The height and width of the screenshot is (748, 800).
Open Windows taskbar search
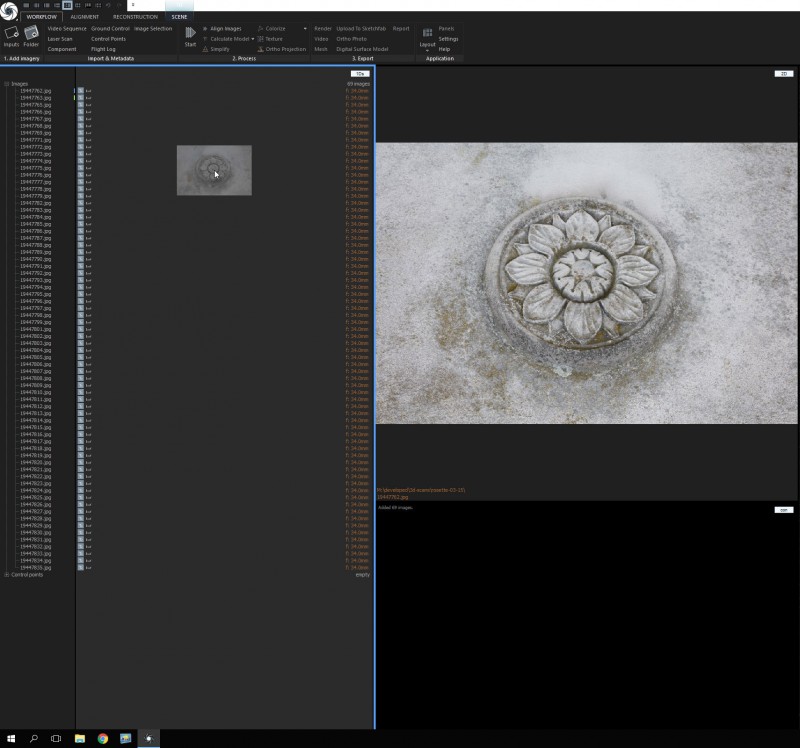pyautogui.click(x=34, y=738)
